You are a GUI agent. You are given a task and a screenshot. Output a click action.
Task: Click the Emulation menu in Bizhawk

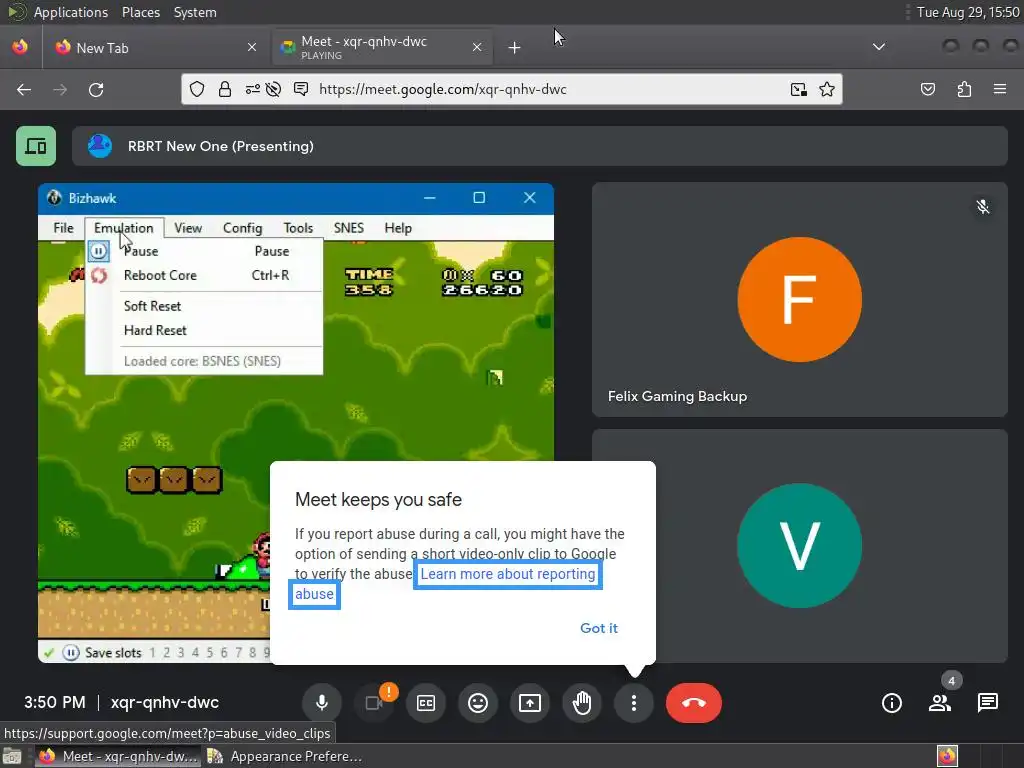123,228
